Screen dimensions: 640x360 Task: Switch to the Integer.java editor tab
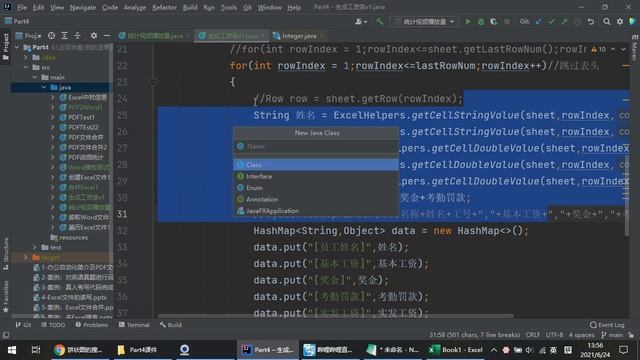click(x=299, y=36)
